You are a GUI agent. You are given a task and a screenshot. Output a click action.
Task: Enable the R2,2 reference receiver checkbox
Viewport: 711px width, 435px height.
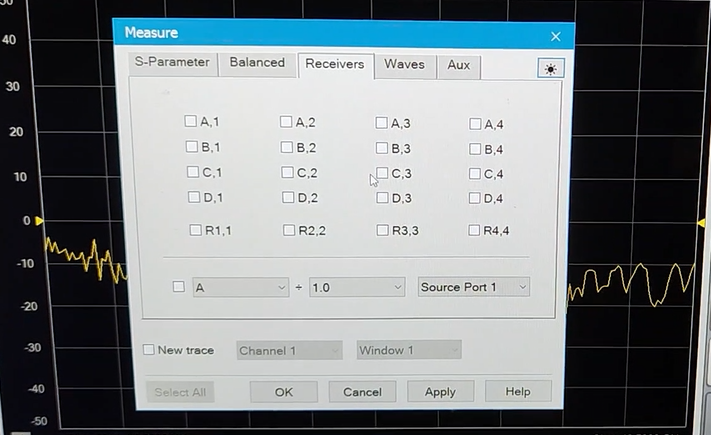(x=289, y=230)
